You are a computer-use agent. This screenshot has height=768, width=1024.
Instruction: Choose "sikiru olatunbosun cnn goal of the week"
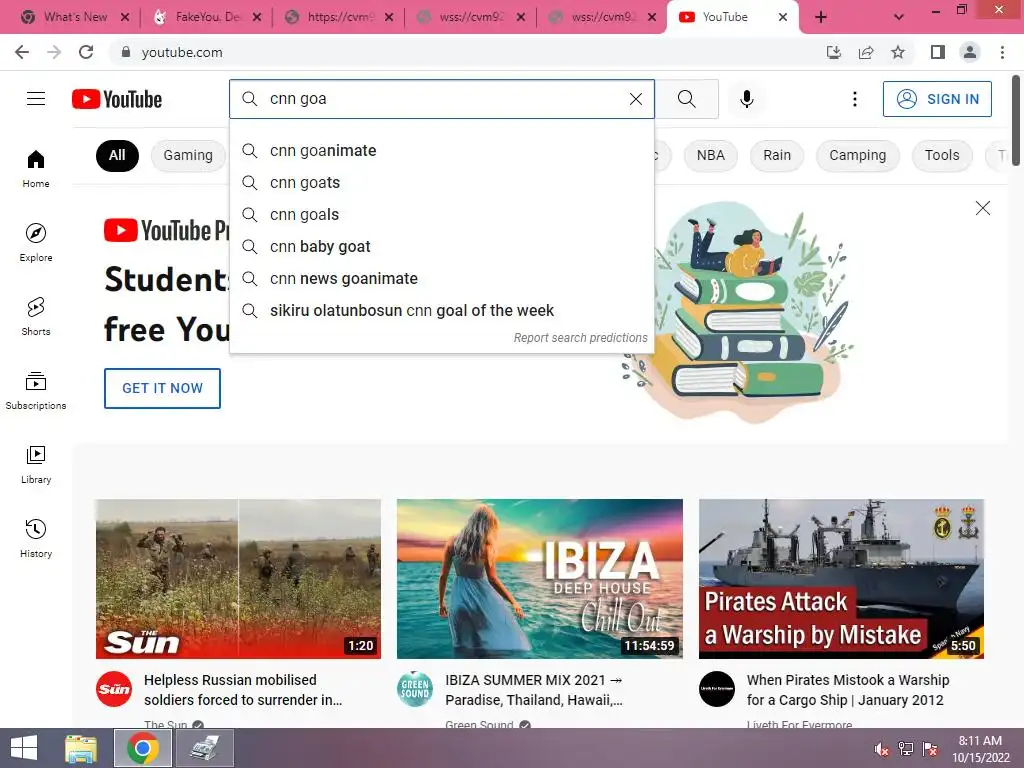click(442, 311)
